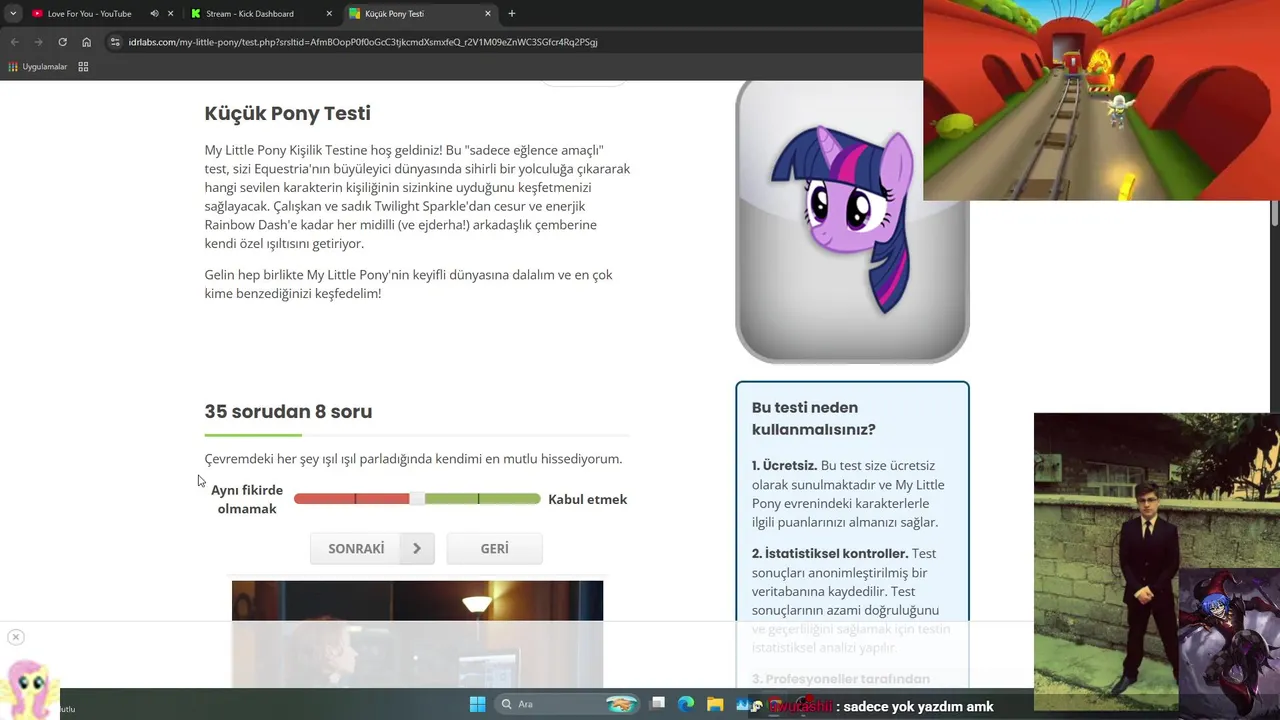Switch to Stream - Kick Dashboard tab
The image size is (1280, 720).
[249, 14]
